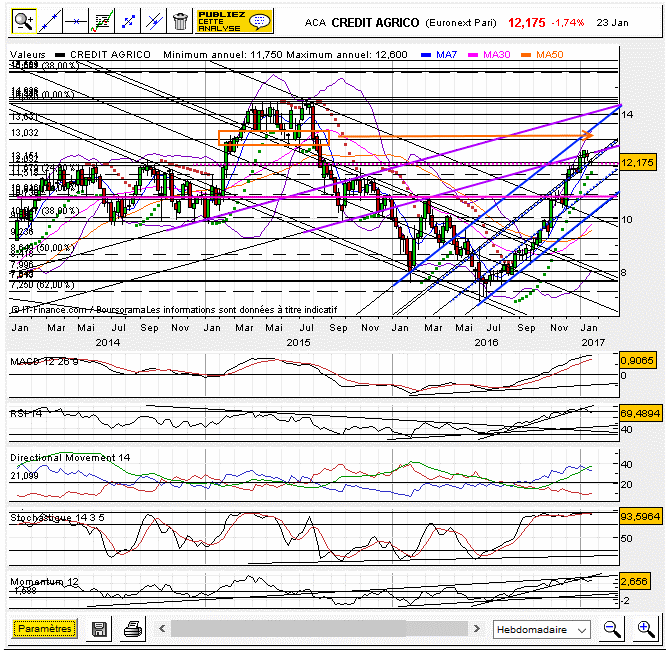Click the ACA ticker symbol
This screenshot has width=666, height=650.
(315, 23)
